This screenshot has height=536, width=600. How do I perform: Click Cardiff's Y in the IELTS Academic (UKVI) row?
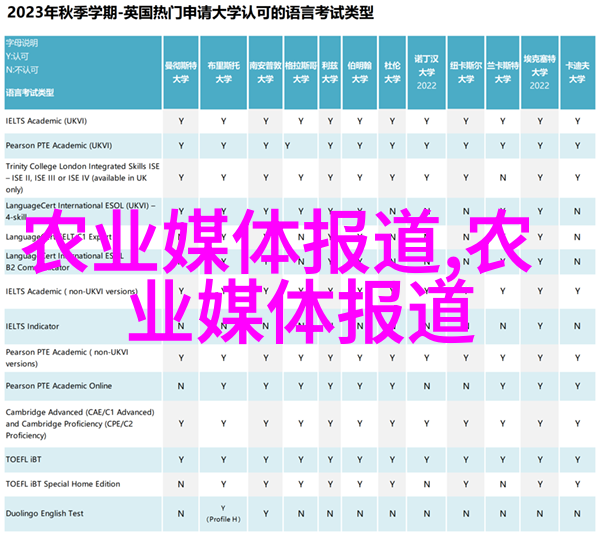click(x=577, y=121)
